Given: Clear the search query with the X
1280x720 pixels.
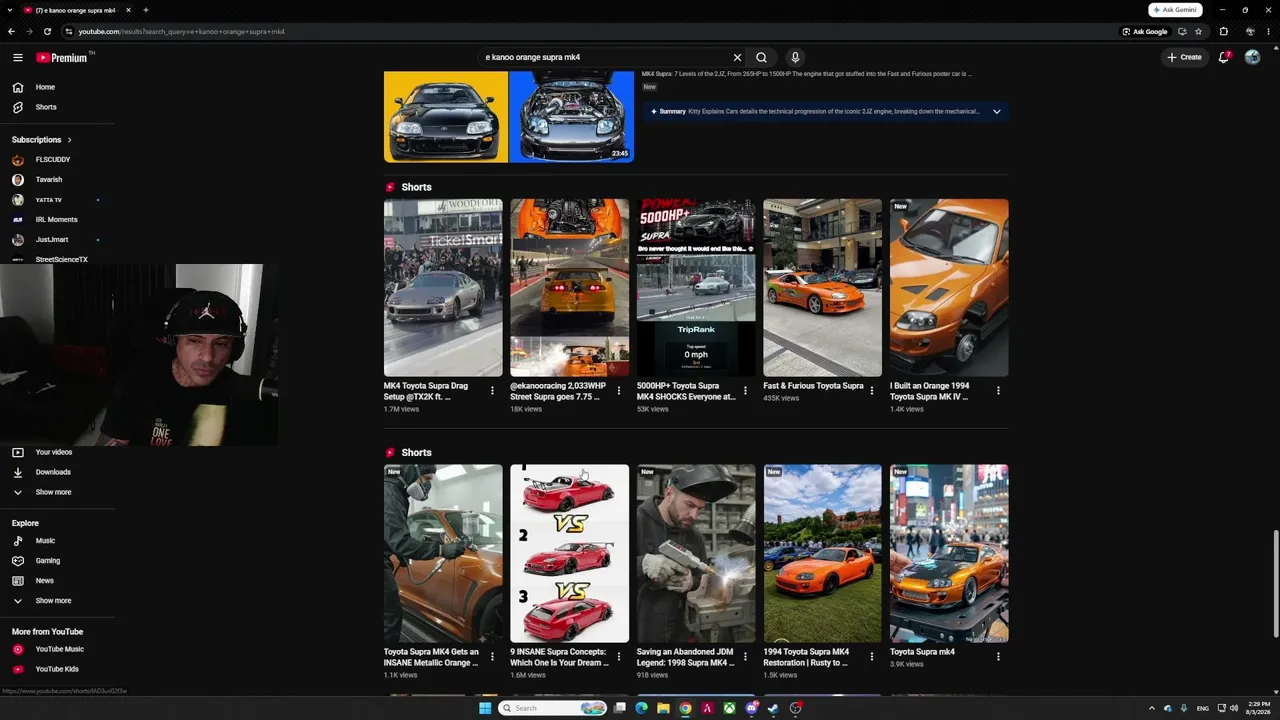Looking at the screenshot, I should [738, 57].
